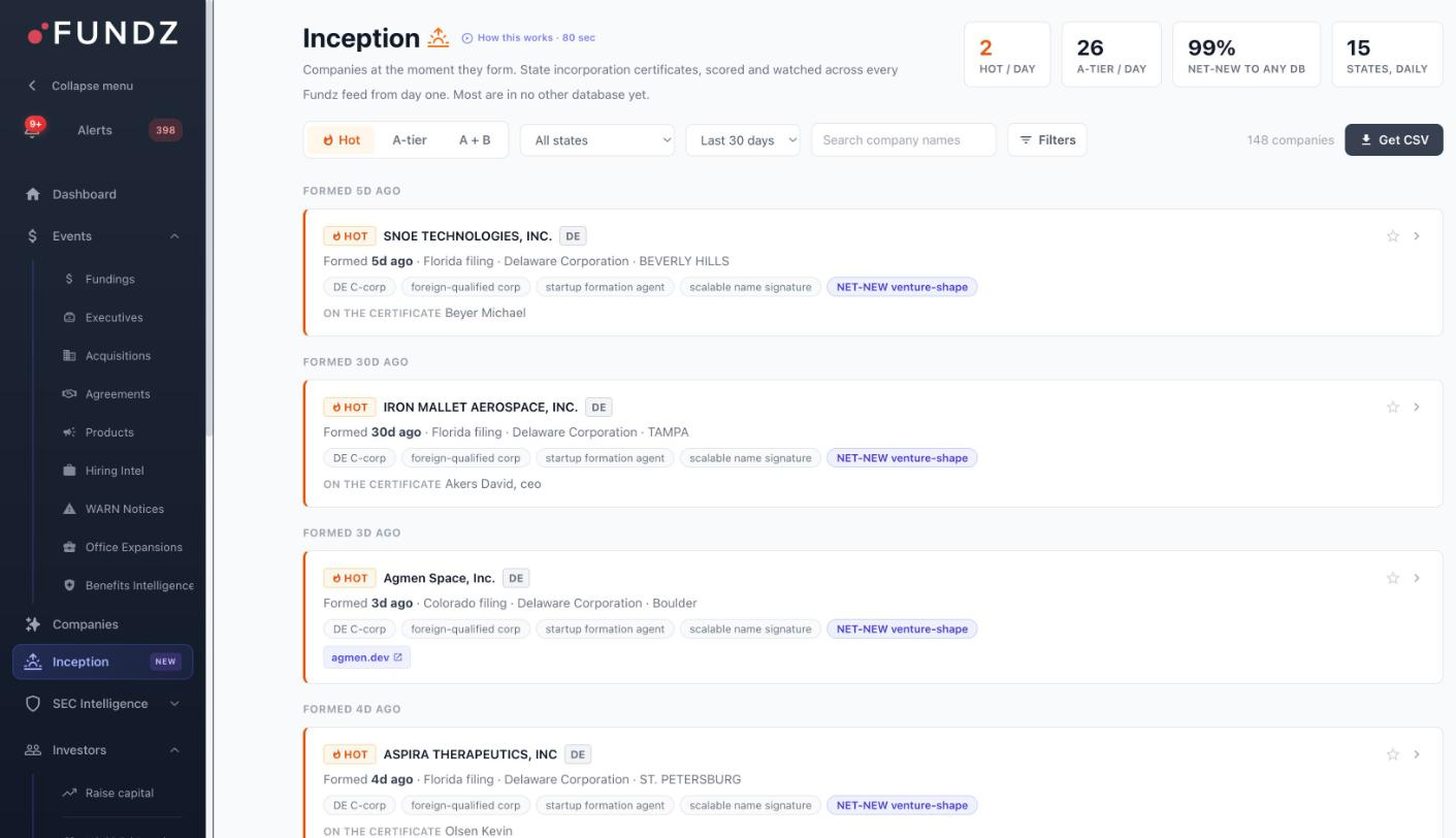Viewport: 1456px width, 838px height.
Task: Download results with Get CSV button
Action: (1393, 140)
